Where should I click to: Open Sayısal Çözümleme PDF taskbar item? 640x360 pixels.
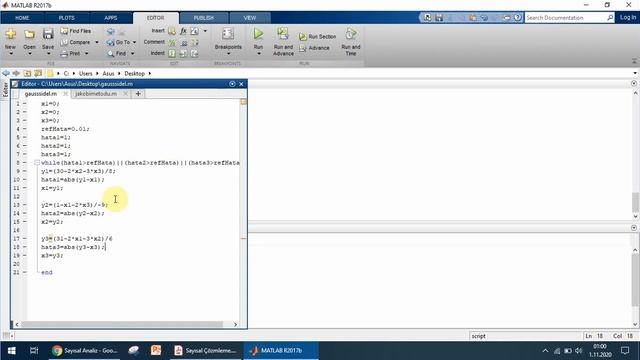(x=205, y=351)
